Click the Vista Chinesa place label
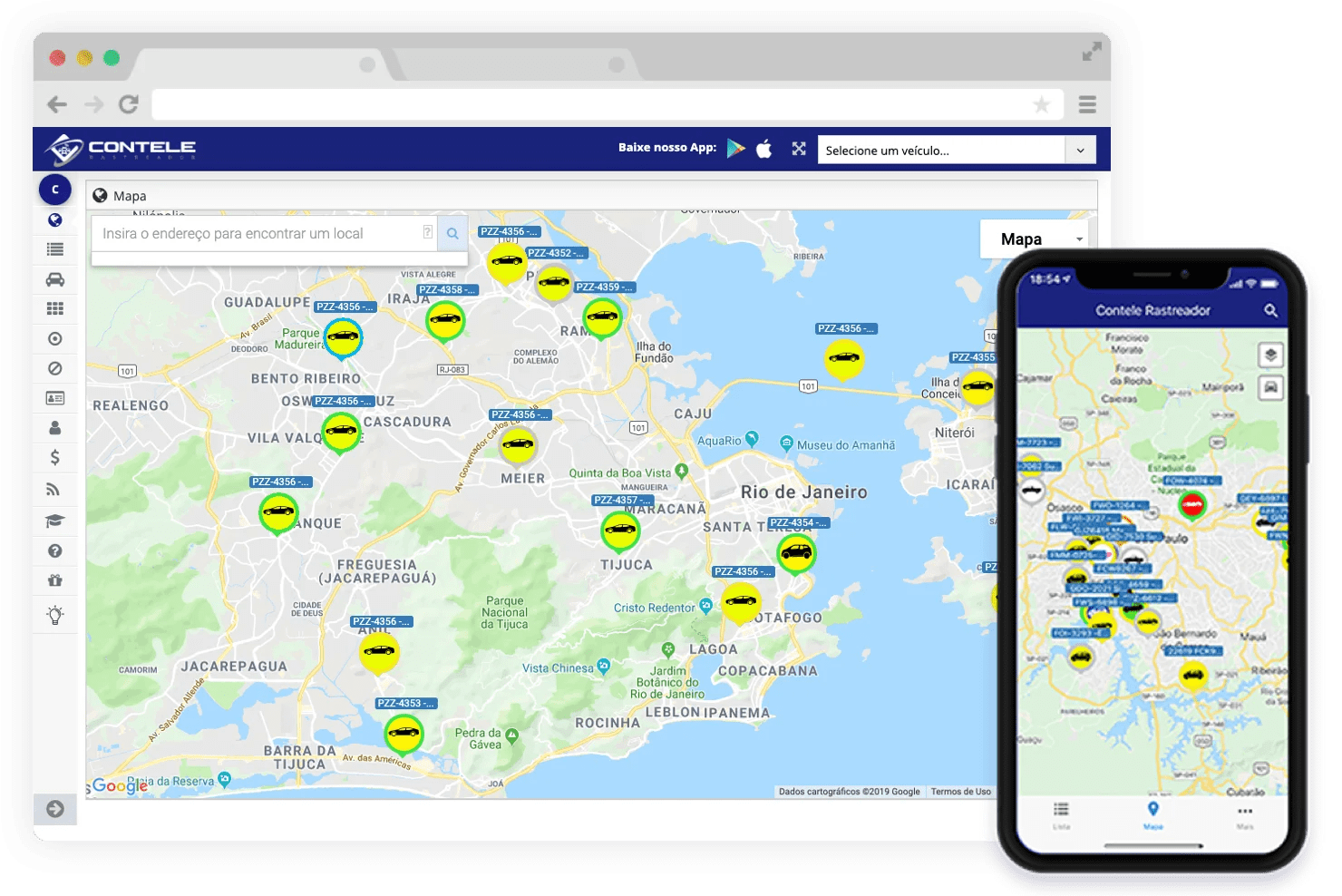This screenshot has height=896, width=1342. tap(558, 668)
